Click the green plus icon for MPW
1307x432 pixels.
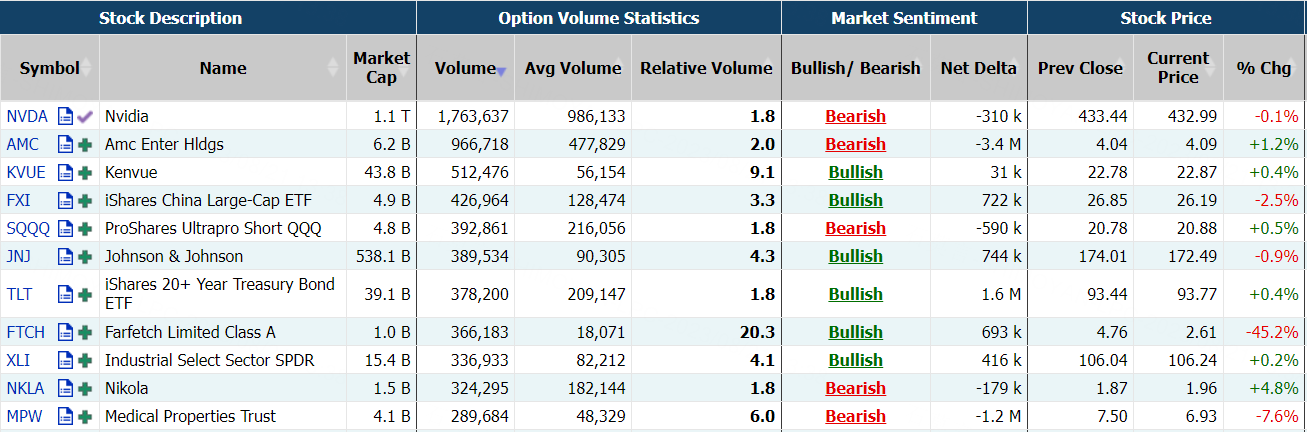click(85, 416)
